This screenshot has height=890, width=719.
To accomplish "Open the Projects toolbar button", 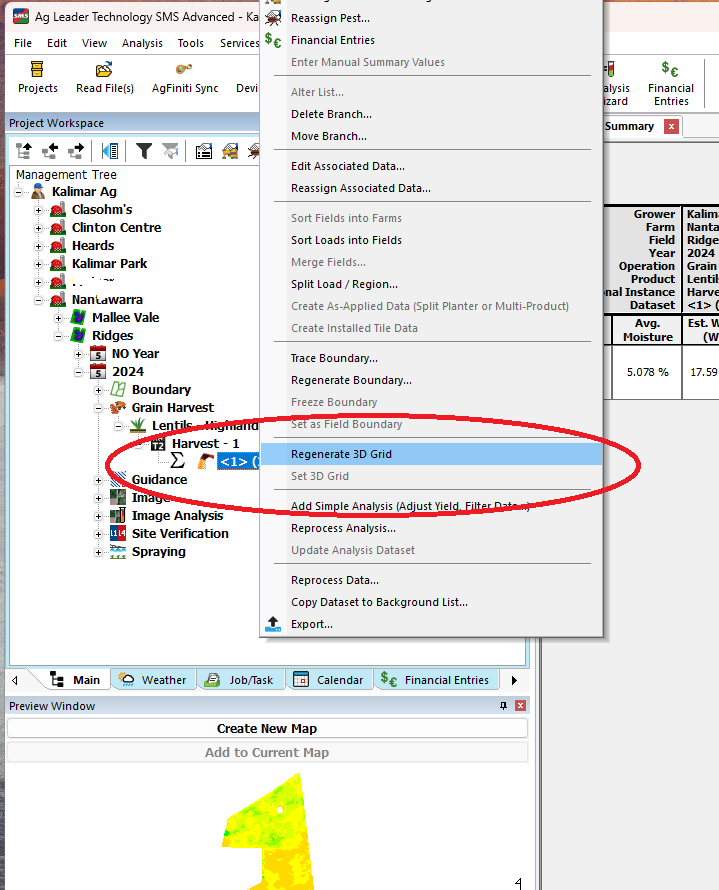I will pos(37,78).
